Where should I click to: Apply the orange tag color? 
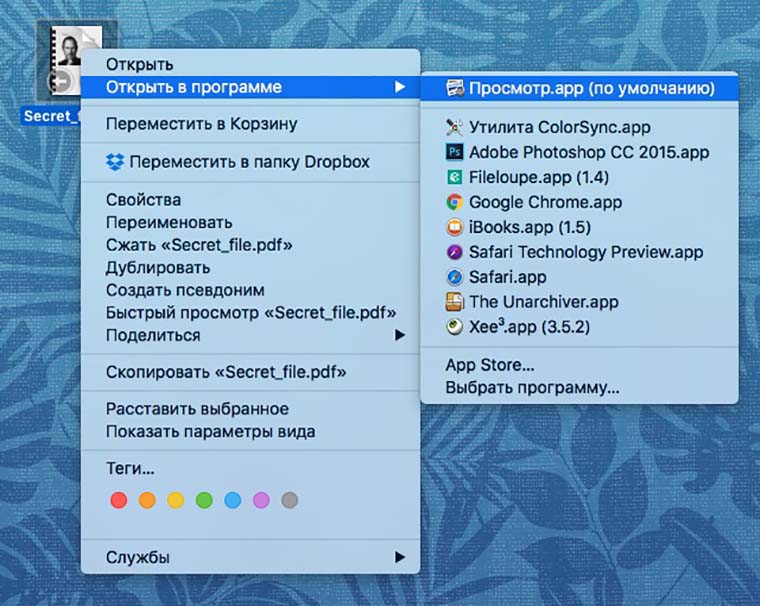pyautogui.click(x=147, y=500)
